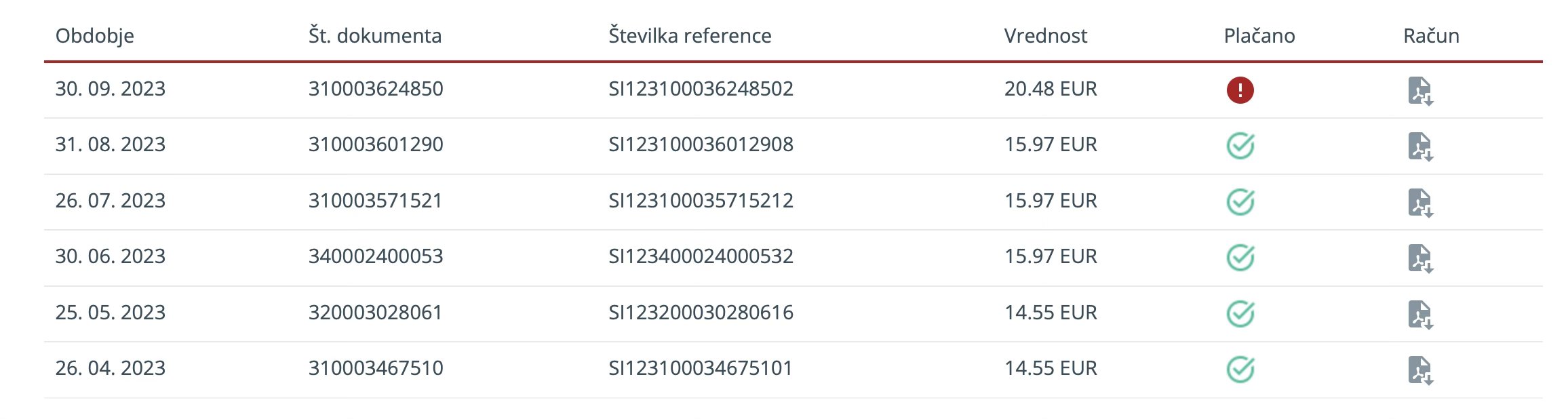Download PDF invoice for 26. 07. 2023
The height and width of the screenshot is (419, 1568).
tap(1419, 203)
